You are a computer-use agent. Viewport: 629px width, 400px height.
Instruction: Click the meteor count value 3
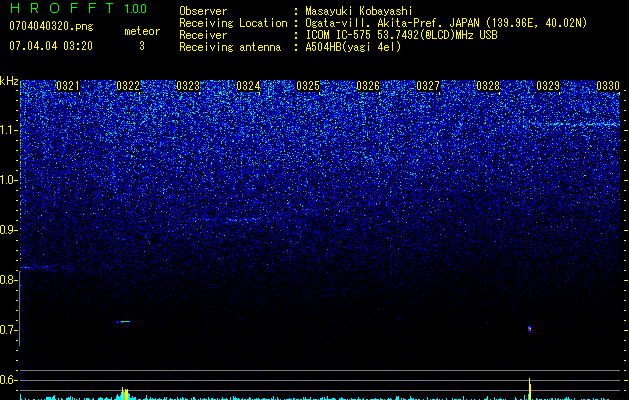pos(142,46)
